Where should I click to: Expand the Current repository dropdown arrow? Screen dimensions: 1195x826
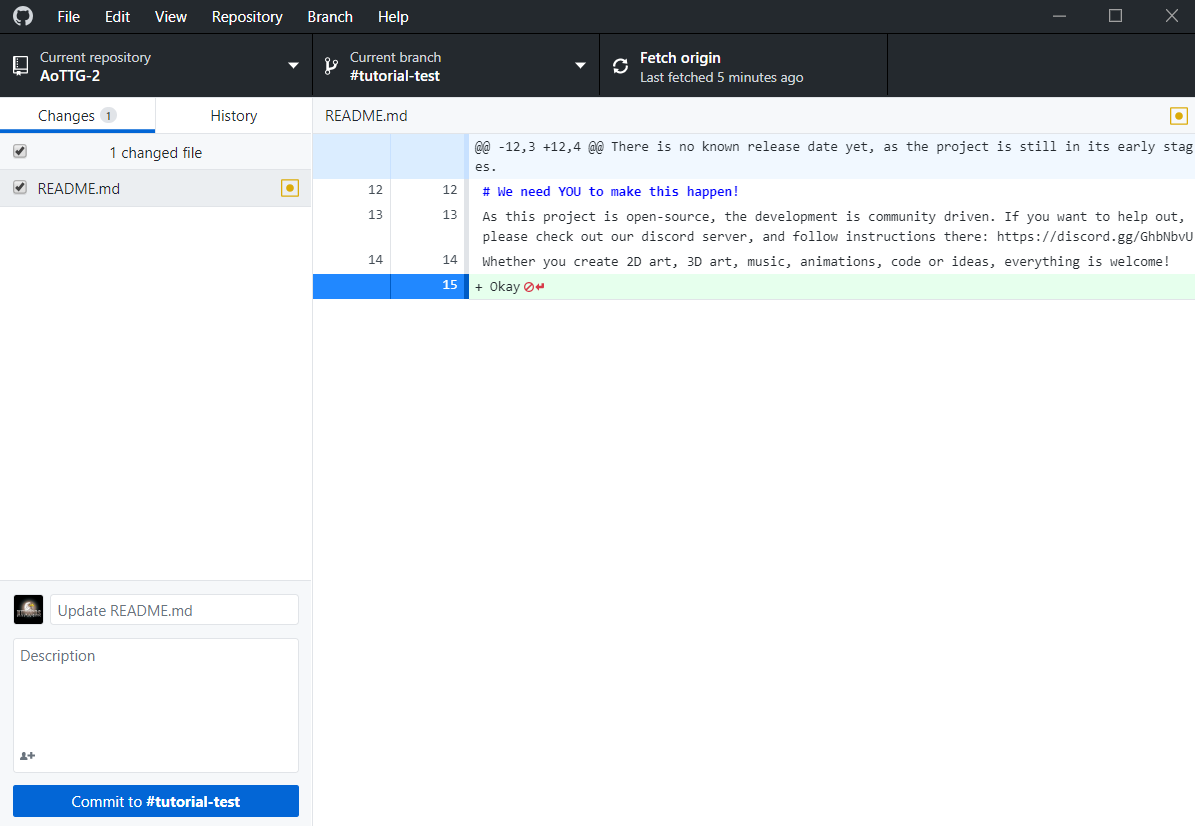coord(293,66)
